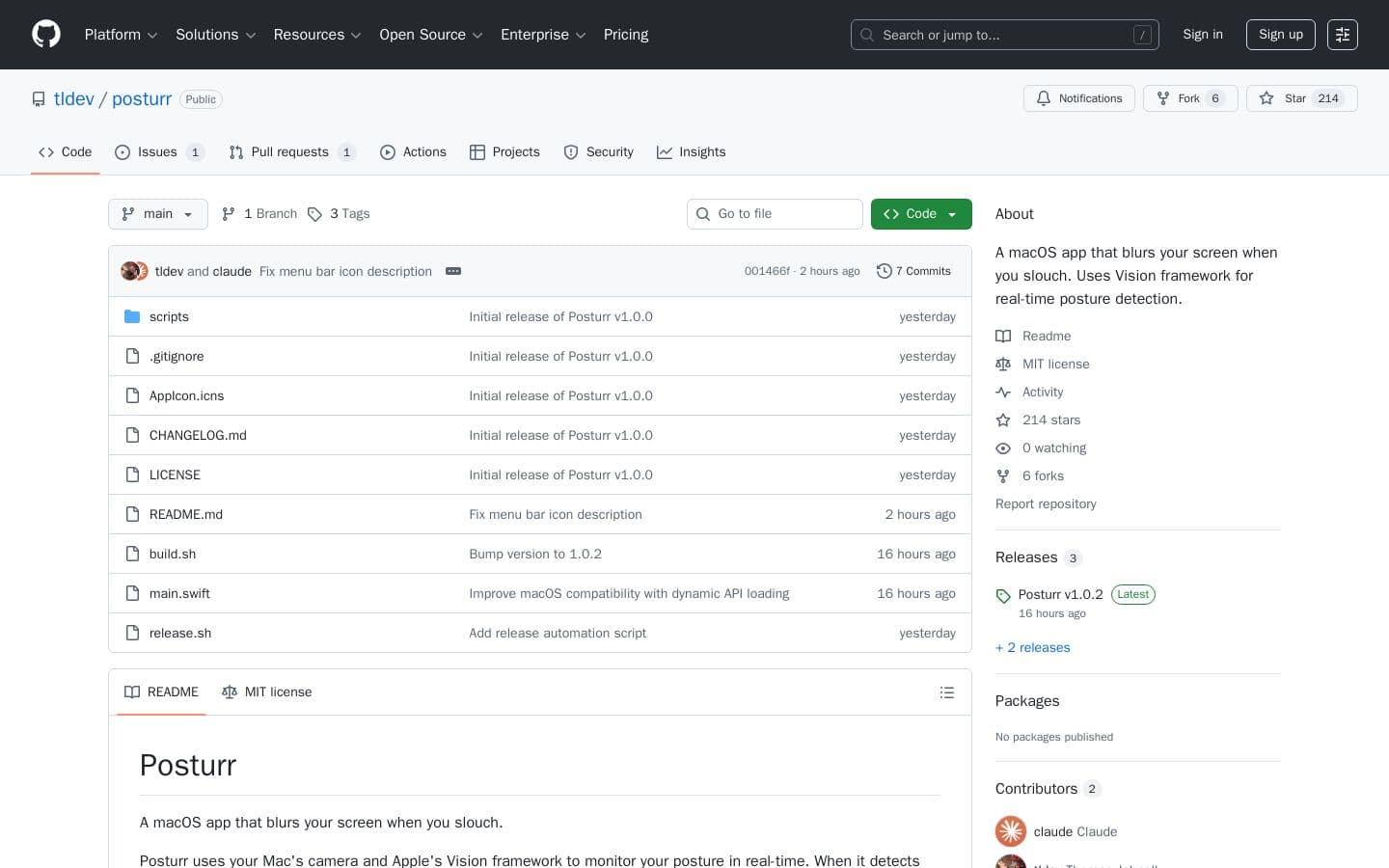Click the Notifications bell button

(x=1078, y=98)
